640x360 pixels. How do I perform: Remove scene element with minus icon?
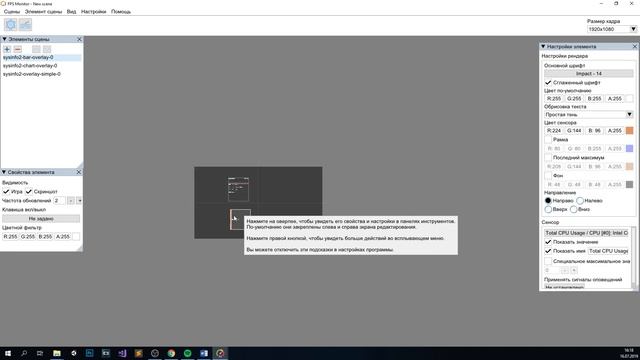point(18,49)
